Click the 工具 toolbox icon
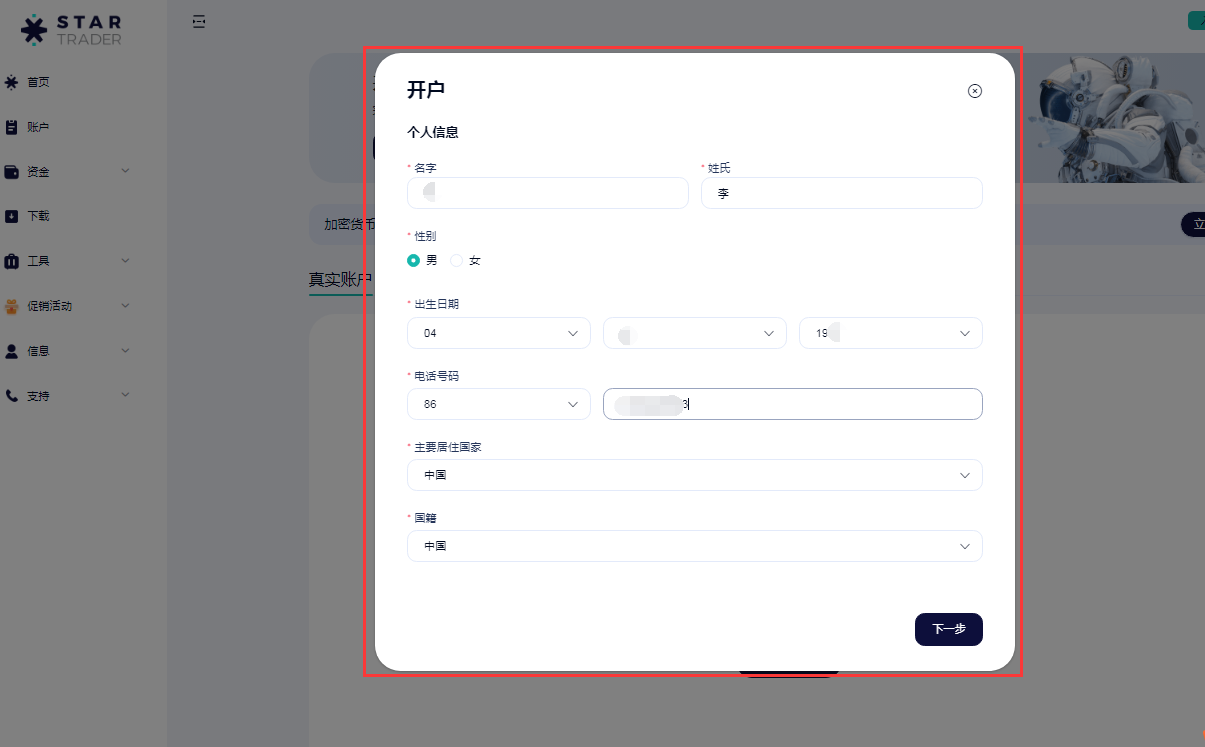This screenshot has width=1205, height=747. click(x=11, y=261)
